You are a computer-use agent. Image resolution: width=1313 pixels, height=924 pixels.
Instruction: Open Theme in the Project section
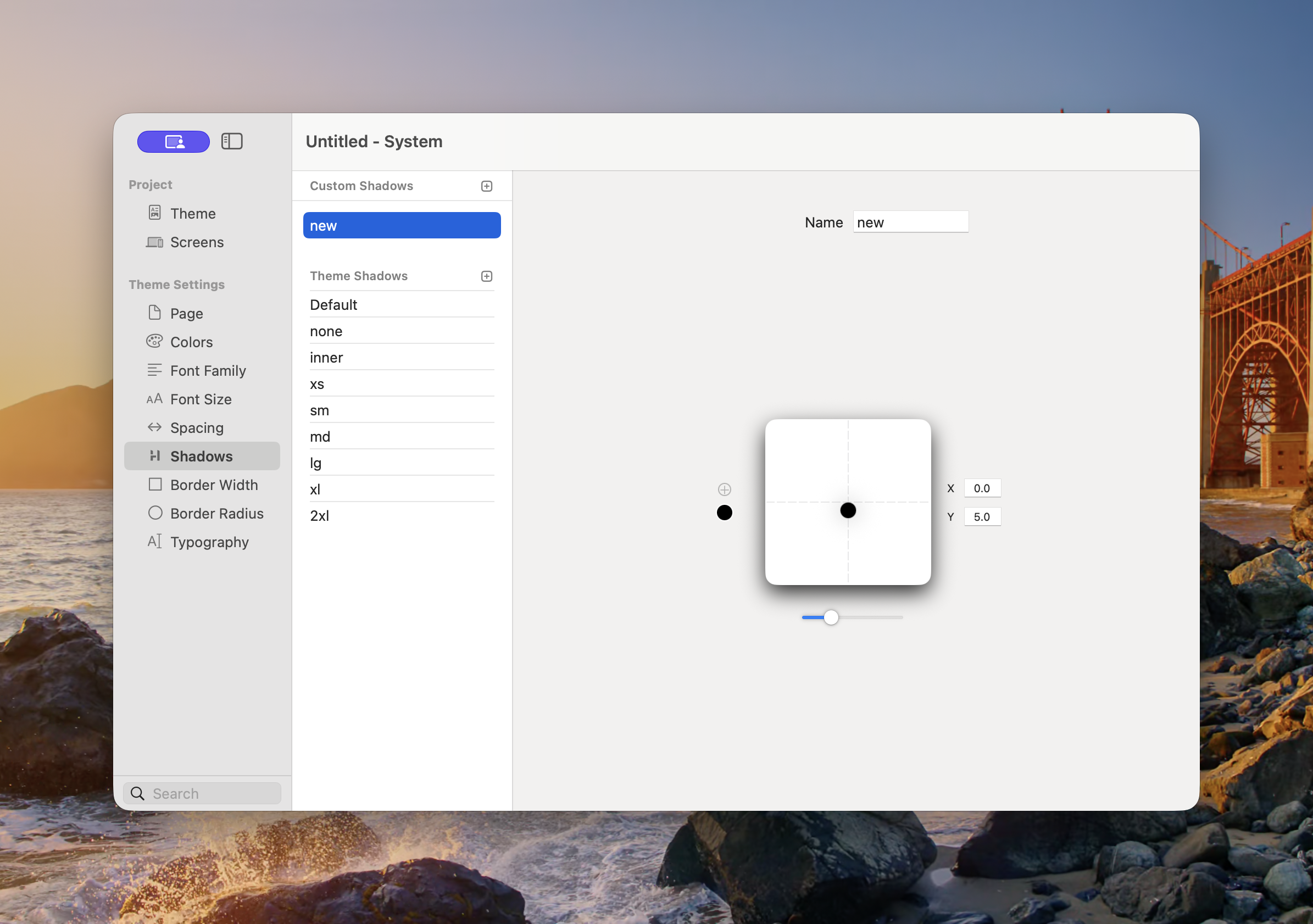[202, 213]
